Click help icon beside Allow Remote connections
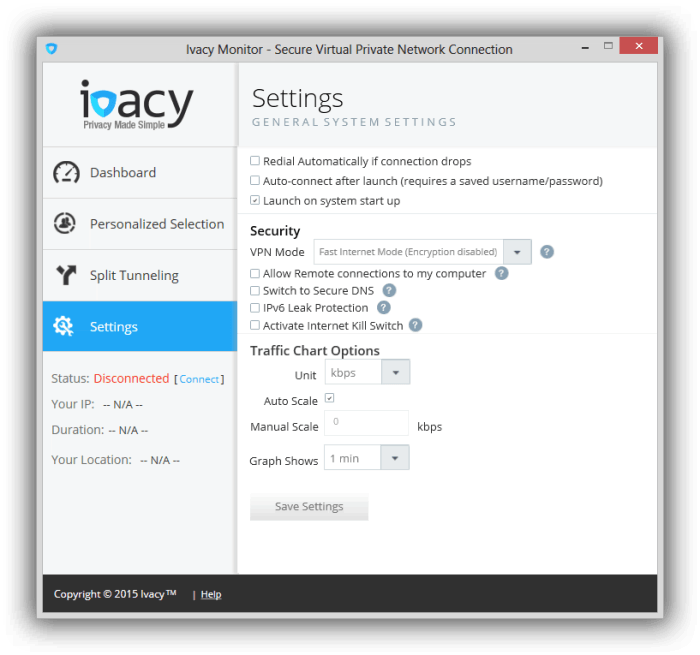 501,273
